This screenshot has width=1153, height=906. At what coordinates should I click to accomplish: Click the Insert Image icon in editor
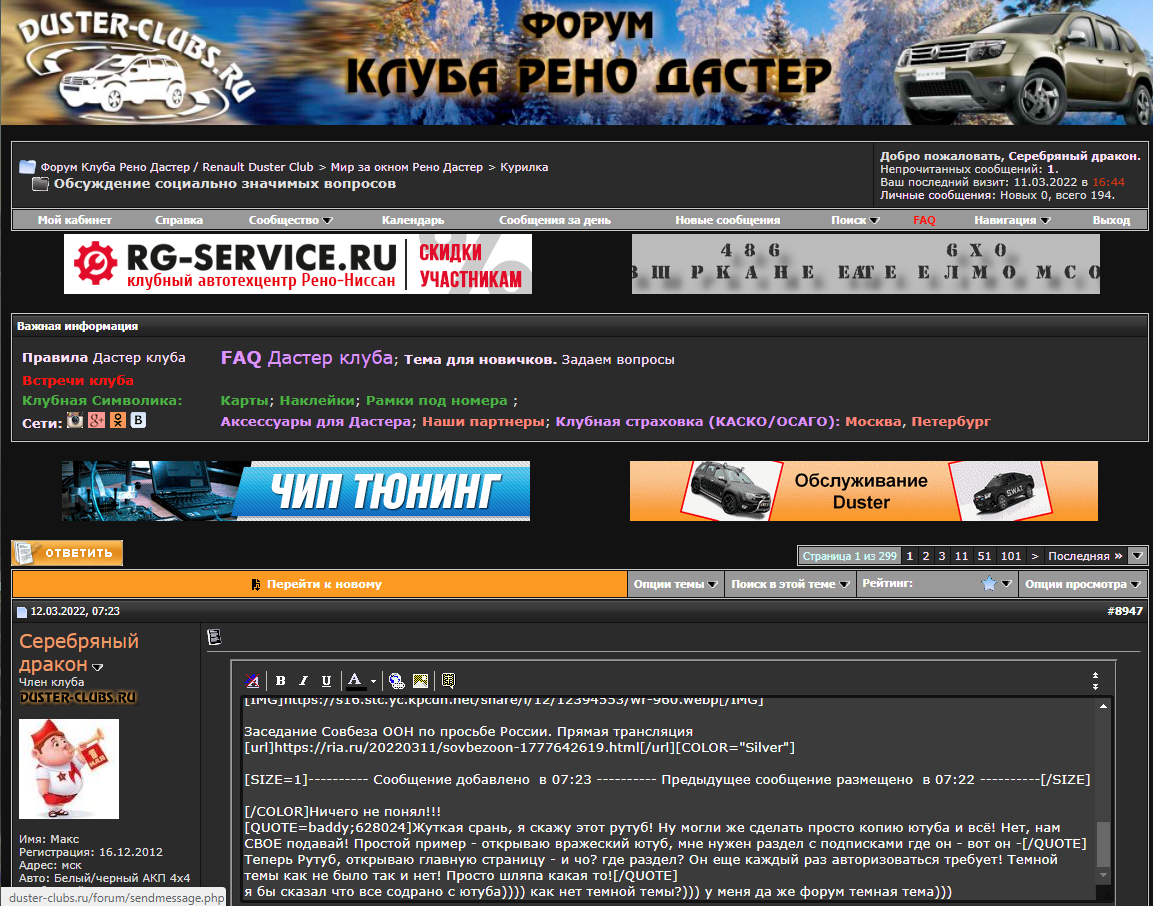[421, 681]
